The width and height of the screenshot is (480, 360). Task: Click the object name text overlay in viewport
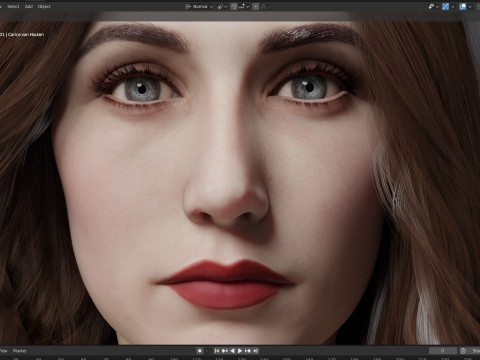click(22, 34)
